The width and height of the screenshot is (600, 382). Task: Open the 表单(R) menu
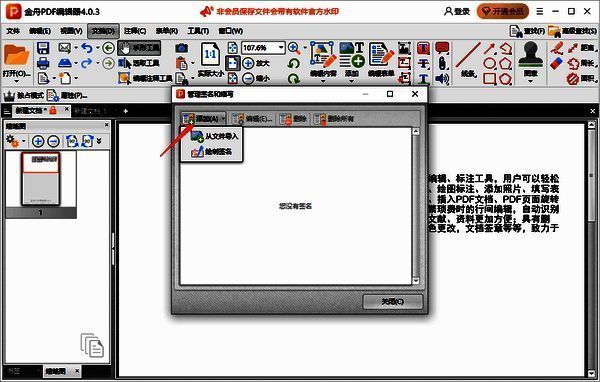tap(166, 31)
